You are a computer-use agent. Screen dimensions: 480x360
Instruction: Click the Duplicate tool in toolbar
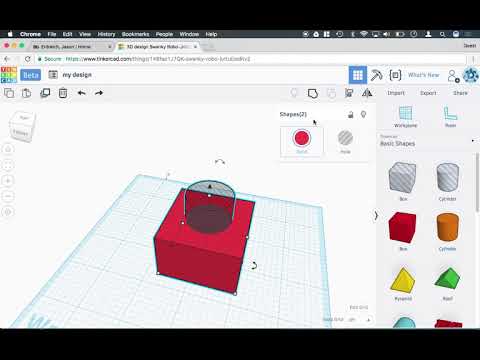pyautogui.click(x=45, y=93)
